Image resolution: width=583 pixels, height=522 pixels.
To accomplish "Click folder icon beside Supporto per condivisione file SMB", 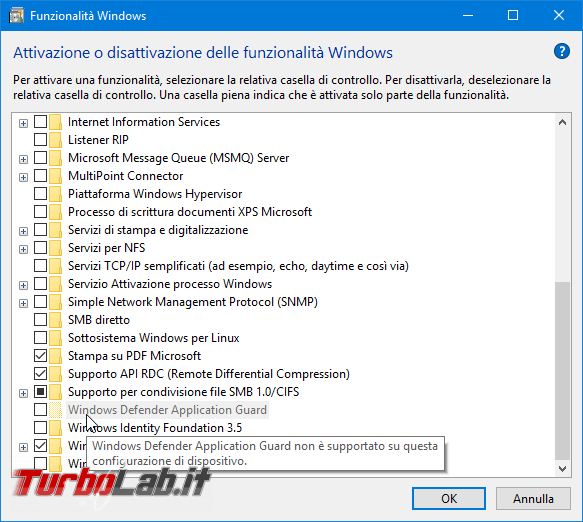I will (x=55, y=392).
